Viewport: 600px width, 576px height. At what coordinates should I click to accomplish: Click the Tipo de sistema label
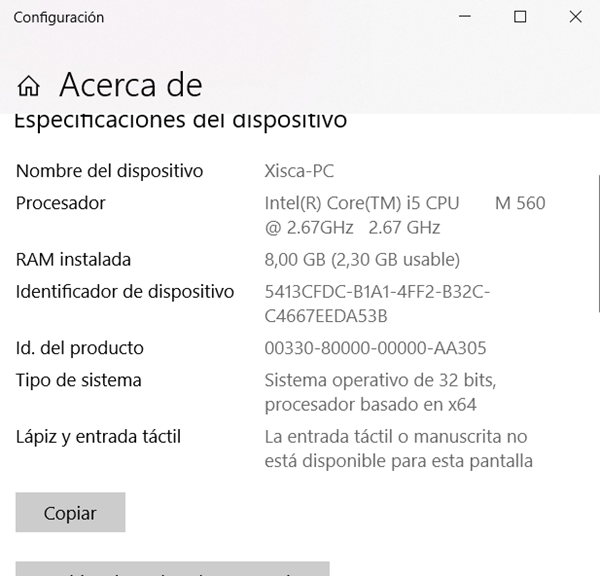click(79, 380)
